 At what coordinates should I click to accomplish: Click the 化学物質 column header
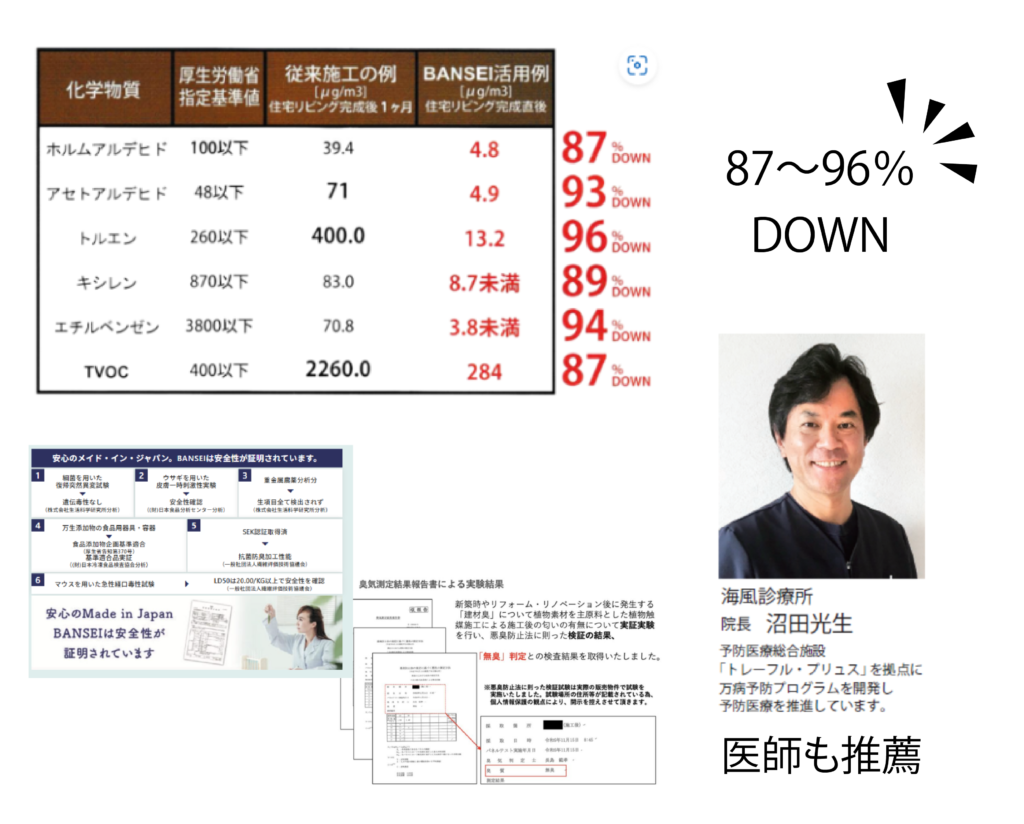[x=103, y=90]
